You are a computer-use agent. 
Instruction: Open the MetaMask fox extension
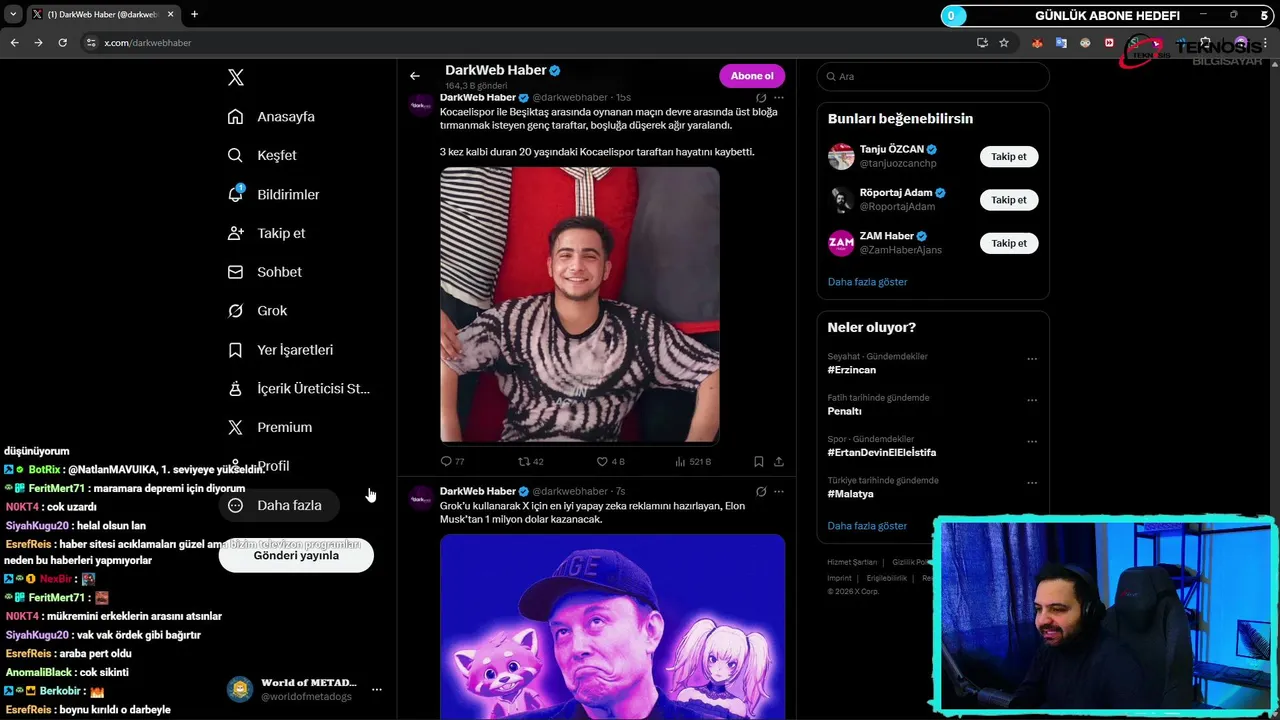(1037, 43)
